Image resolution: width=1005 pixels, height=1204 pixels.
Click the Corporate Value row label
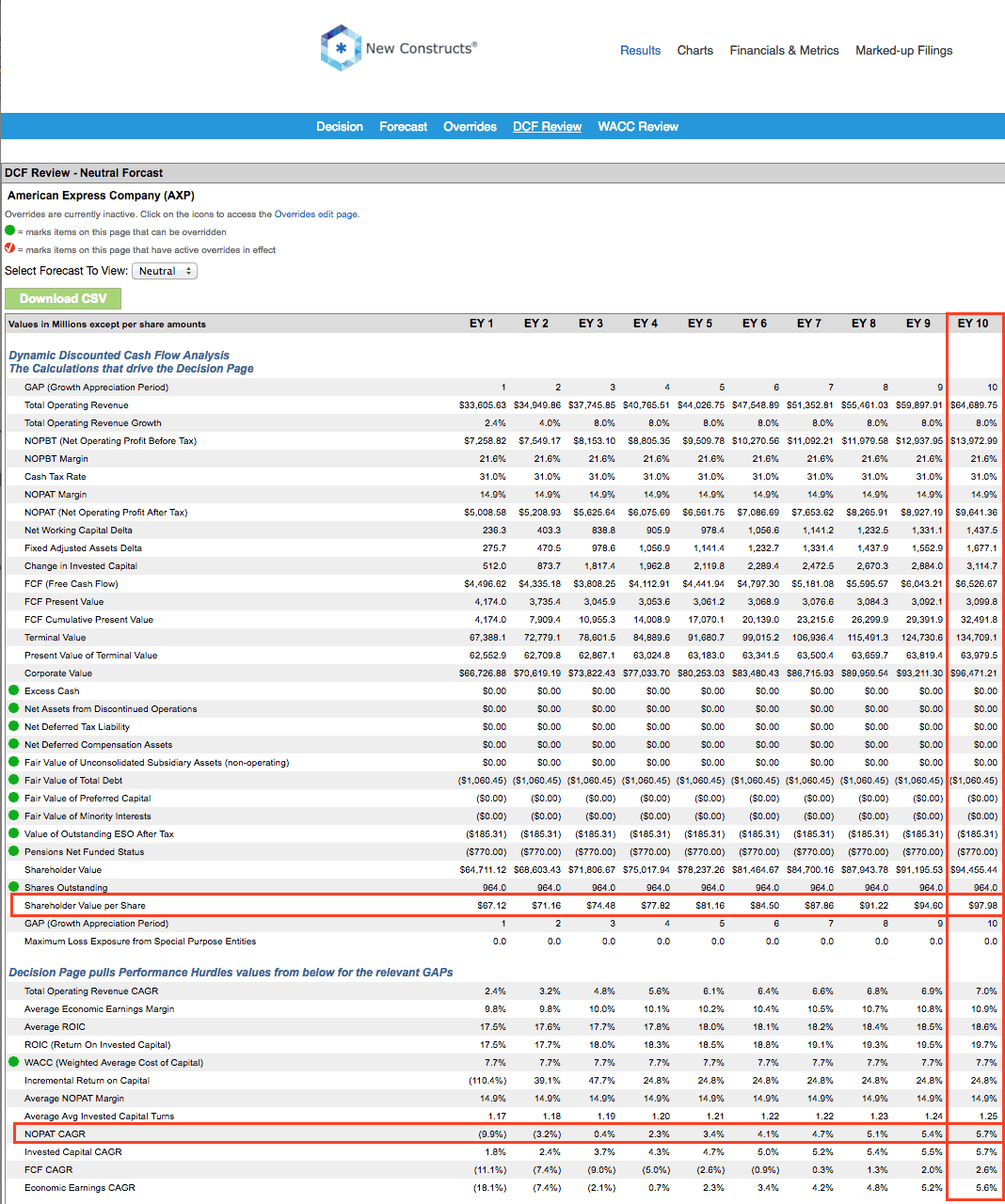(x=58, y=673)
